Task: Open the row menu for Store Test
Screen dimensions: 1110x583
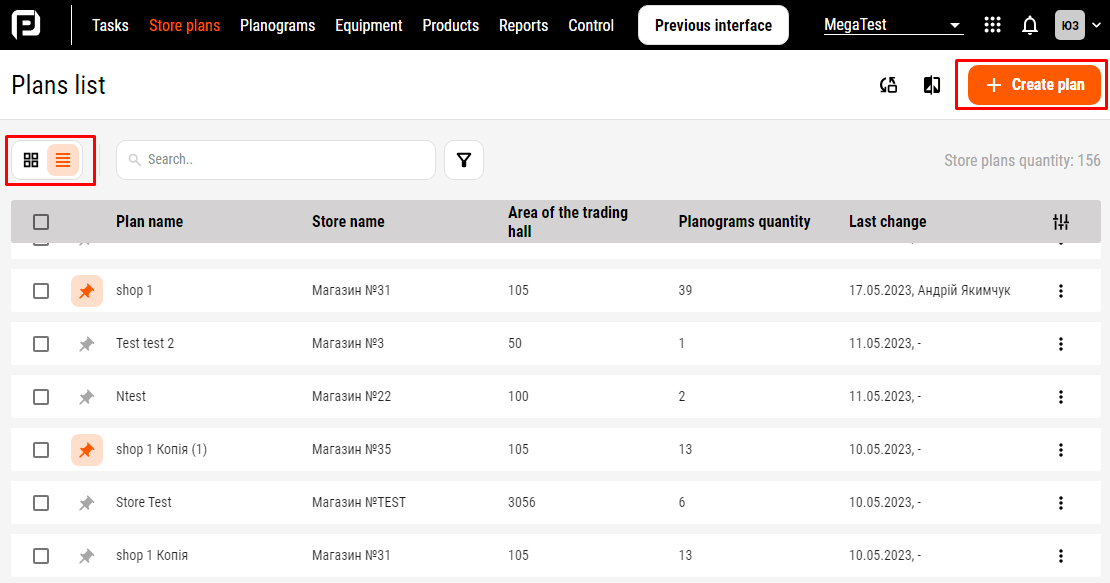Action: tap(1060, 502)
